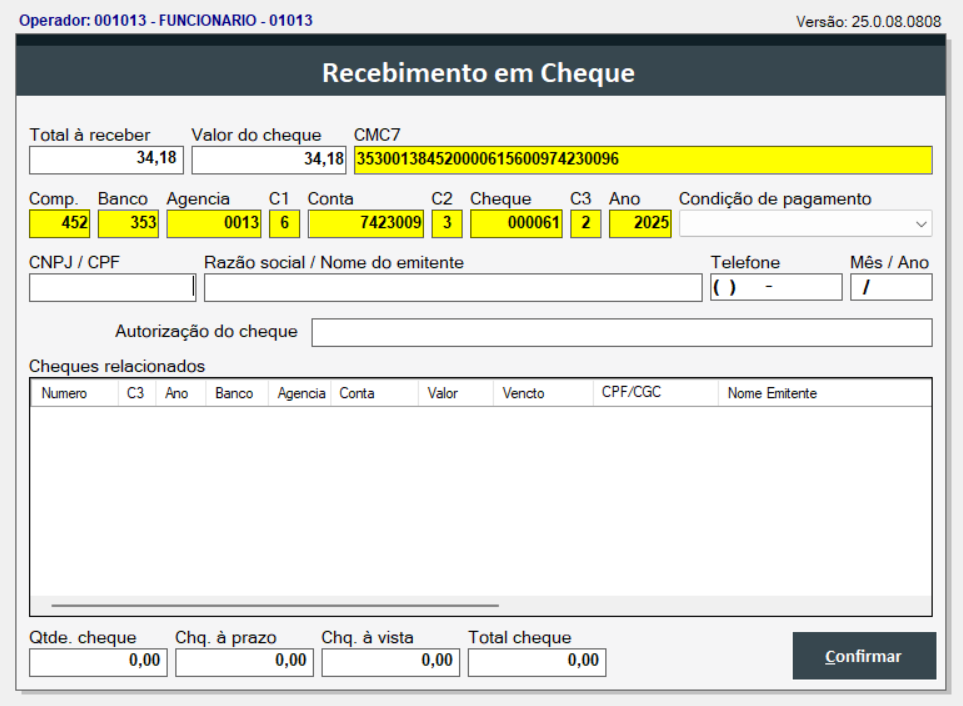Click the Conta column header in grid

click(x=375, y=393)
